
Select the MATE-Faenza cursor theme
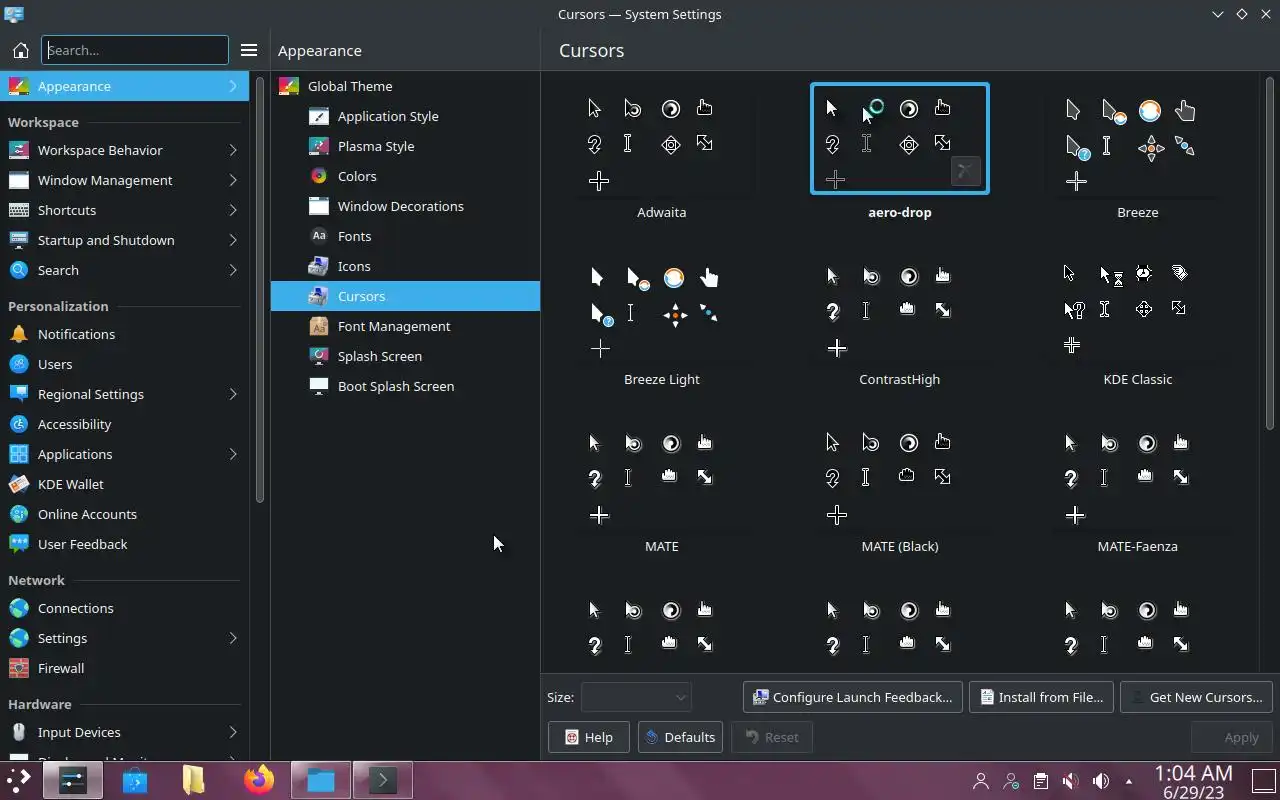(x=1137, y=487)
